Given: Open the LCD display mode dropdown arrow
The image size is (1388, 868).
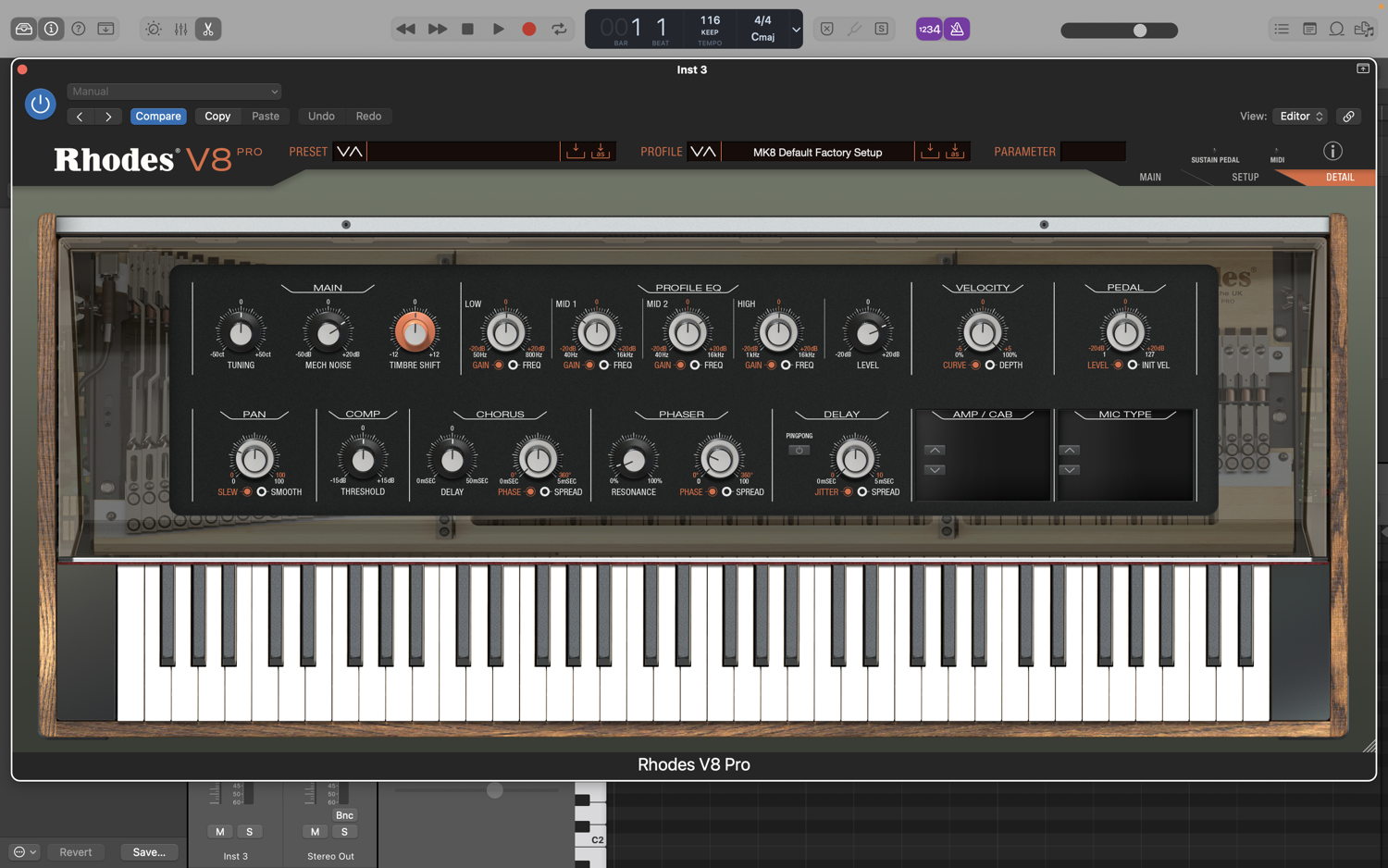Looking at the screenshot, I should coord(796,30).
